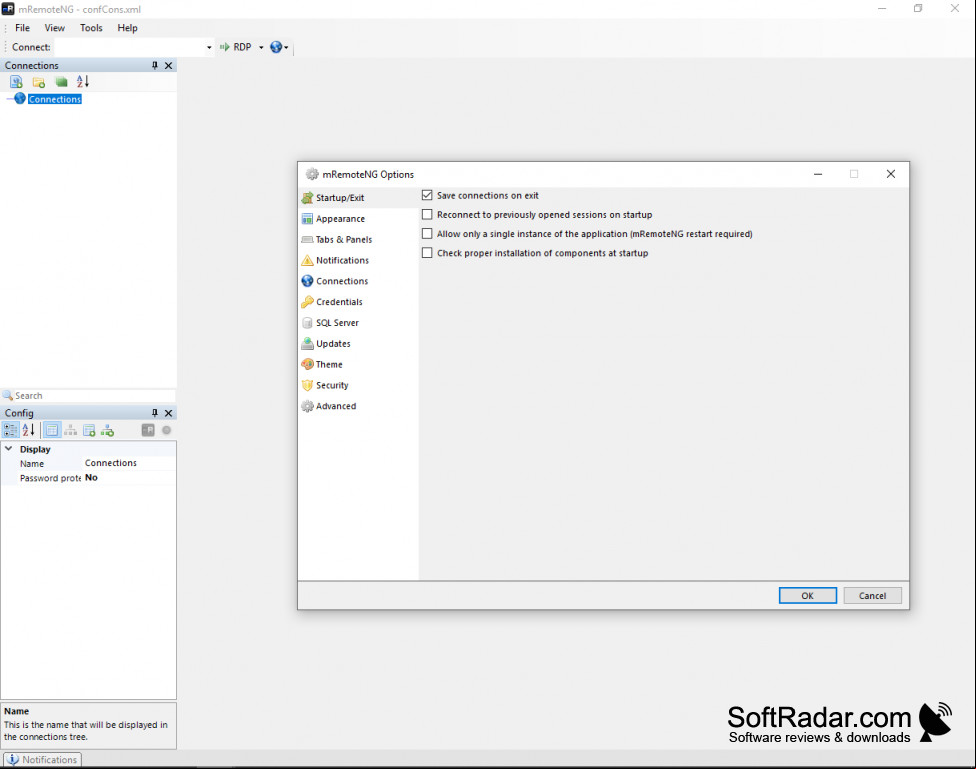This screenshot has width=976, height=769.
Task: Open the File menu
Action: point(22,28)
